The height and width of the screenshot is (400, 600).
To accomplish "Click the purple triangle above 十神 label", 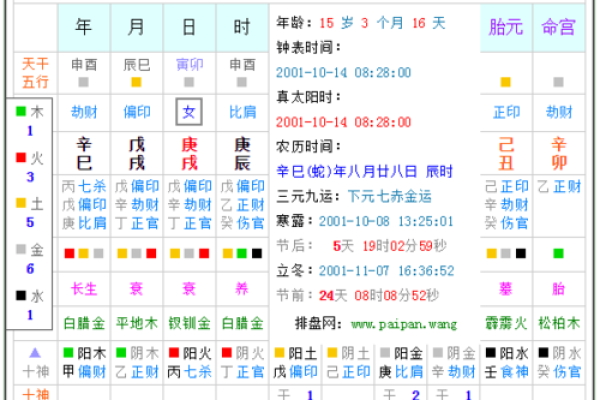I will pyautogui.click(x=35, y=353).
